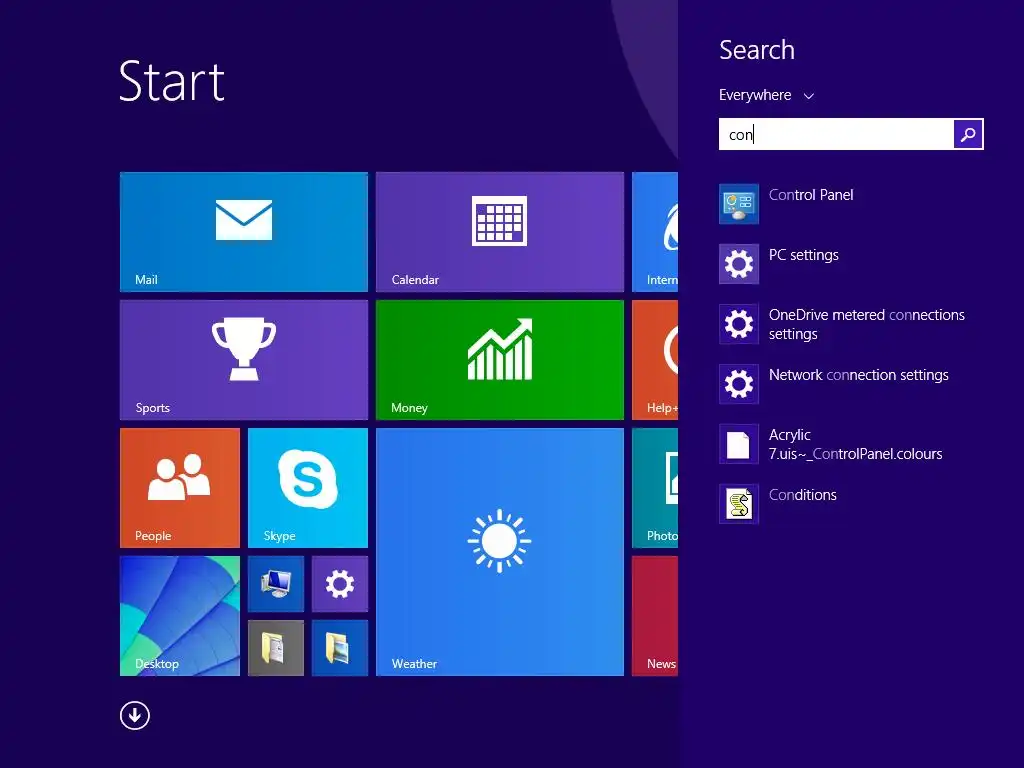Select the Control Panel result text
Screen dimensions: 1024x768
[811, 195]
